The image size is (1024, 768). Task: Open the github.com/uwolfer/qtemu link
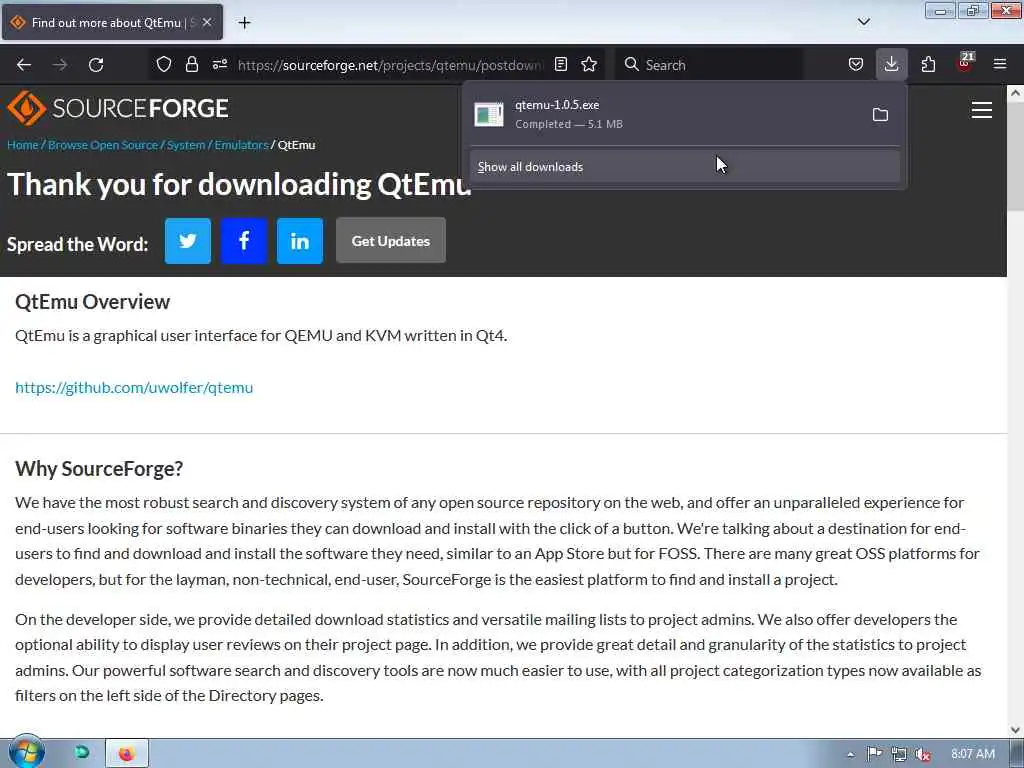point(134,387)
